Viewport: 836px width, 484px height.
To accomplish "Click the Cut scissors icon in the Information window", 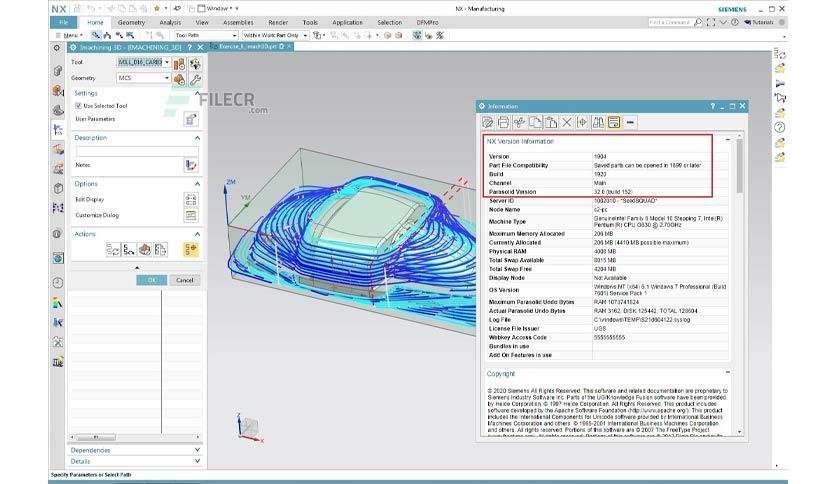I will (519, 123).
